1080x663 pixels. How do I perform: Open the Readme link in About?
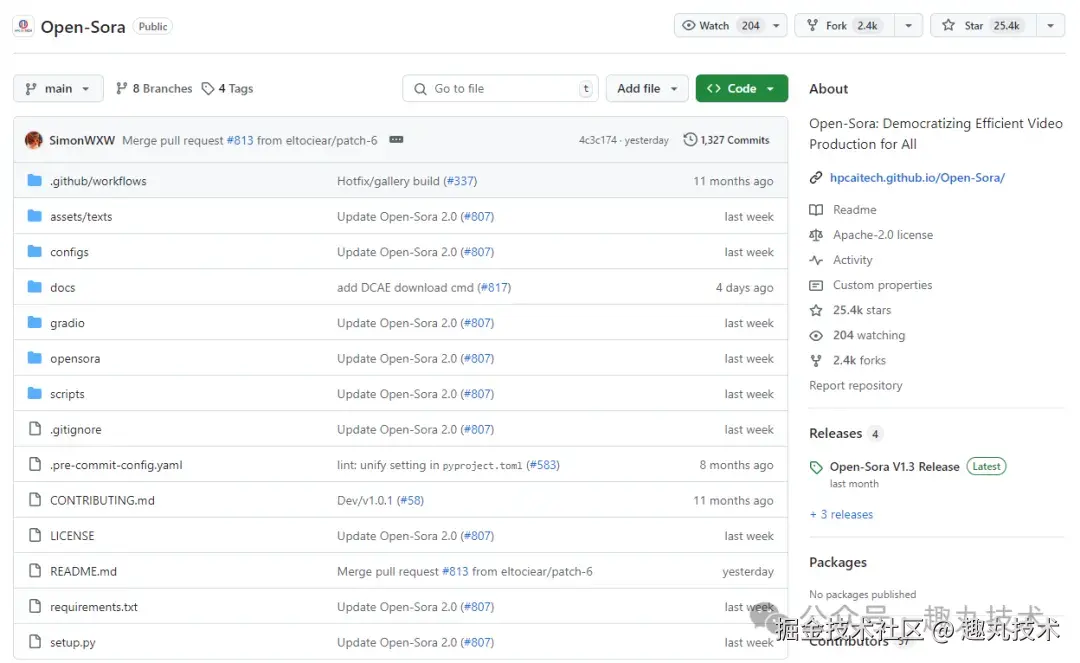(854, 209)
